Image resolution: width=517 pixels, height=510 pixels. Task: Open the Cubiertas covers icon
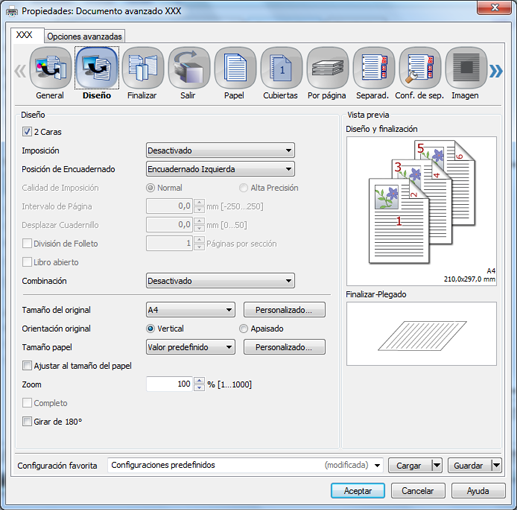281,68
